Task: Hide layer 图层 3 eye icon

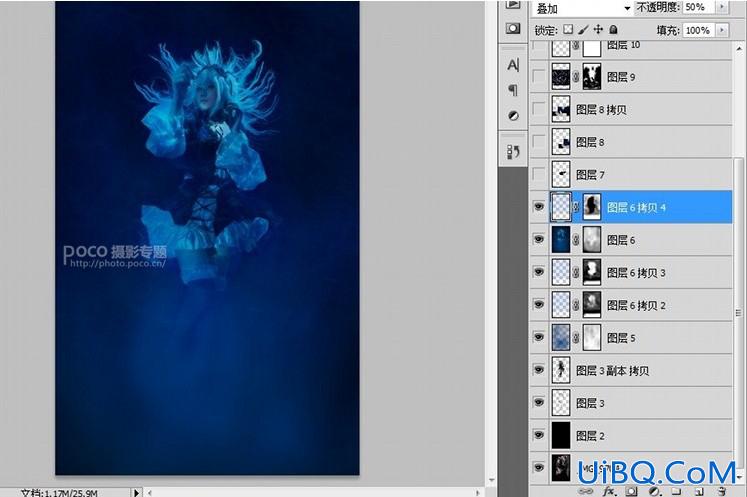Action: coord(539,403)
